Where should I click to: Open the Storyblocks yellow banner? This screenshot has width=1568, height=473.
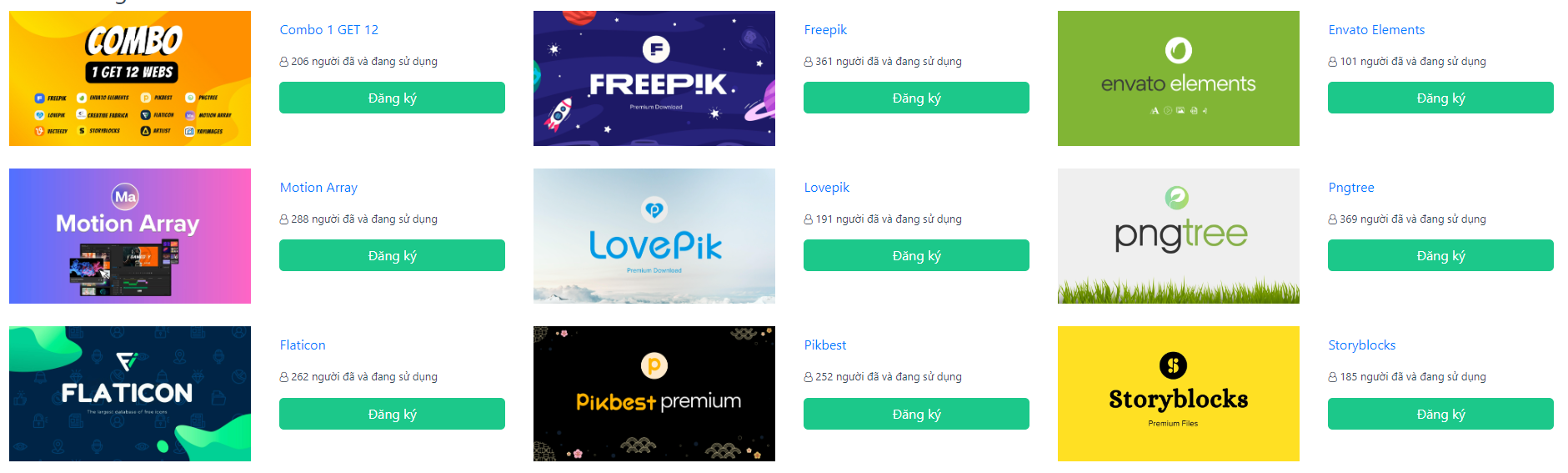tap(1179, 394)
